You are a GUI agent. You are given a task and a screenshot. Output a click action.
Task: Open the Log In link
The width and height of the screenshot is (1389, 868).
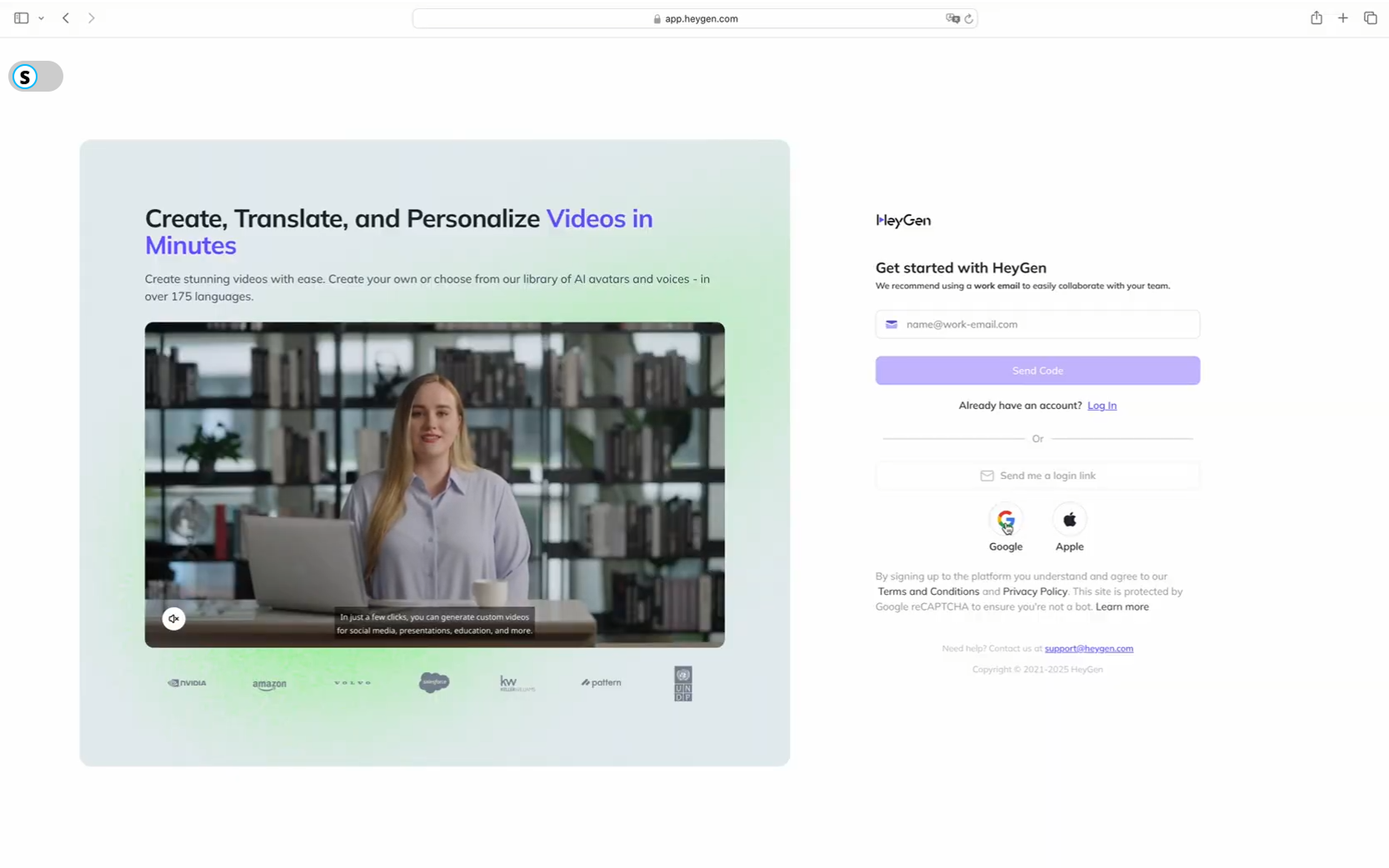click(1102, 406)
